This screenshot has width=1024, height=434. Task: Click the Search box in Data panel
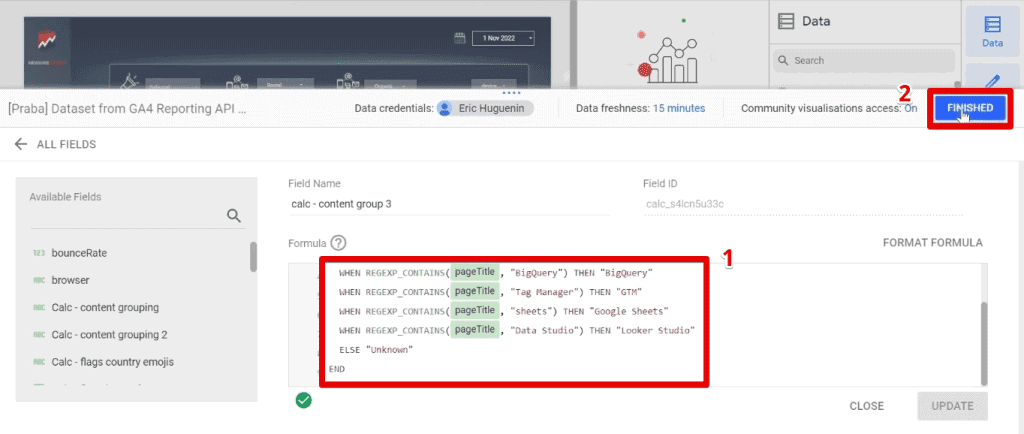(863, 61)
